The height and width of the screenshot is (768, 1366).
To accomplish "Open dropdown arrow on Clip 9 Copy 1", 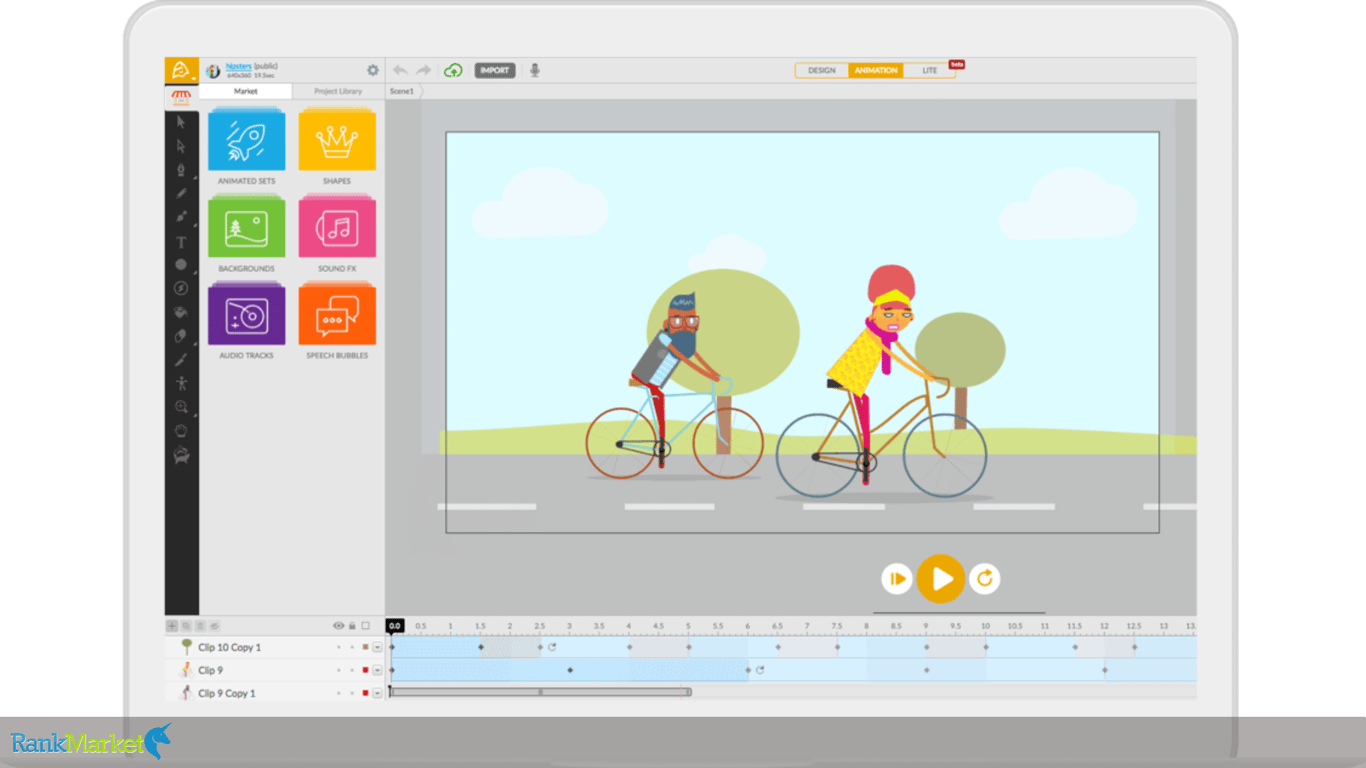I will (x=377, y=693).
